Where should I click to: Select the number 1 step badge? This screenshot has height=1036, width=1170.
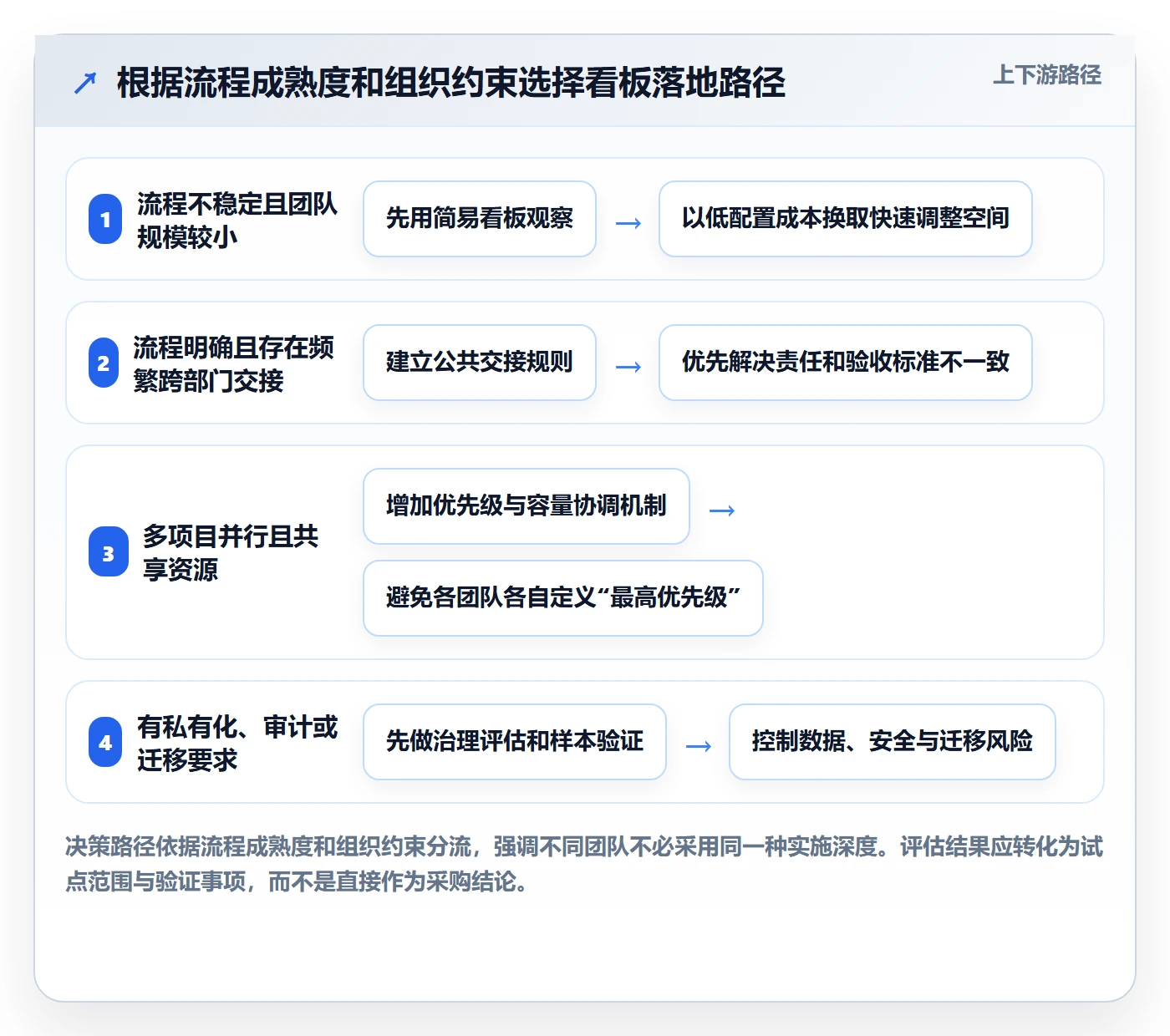(x=105, y=219)
